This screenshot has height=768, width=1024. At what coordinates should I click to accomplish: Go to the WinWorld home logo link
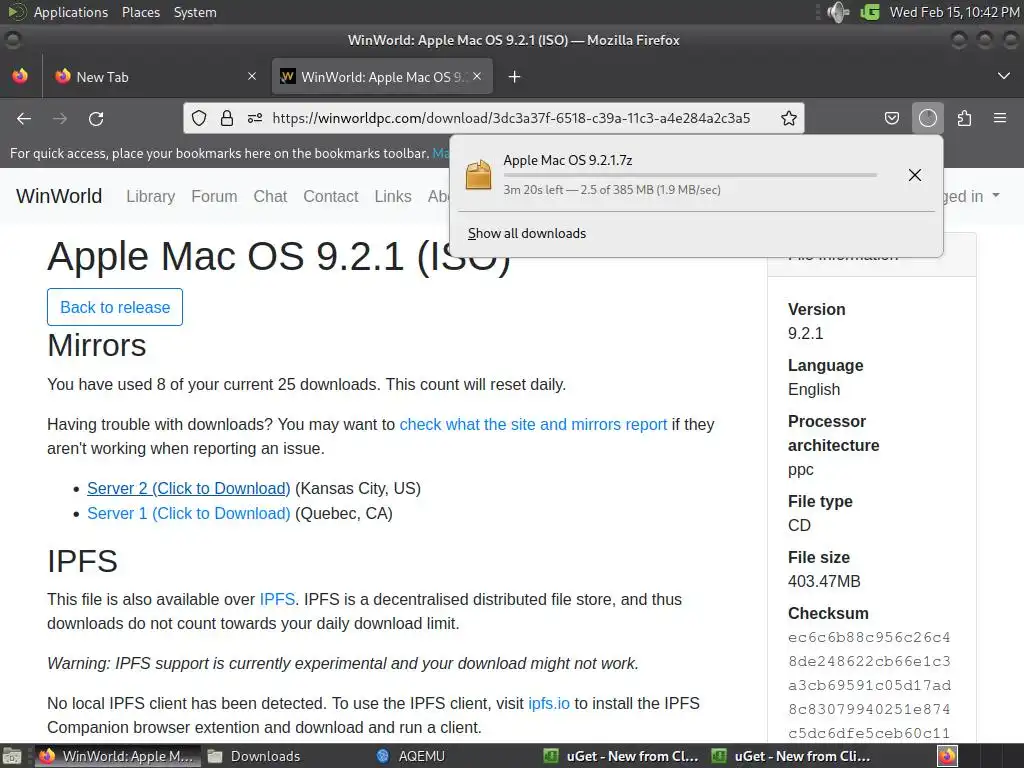pyautogui.click(x=59, y=196)
